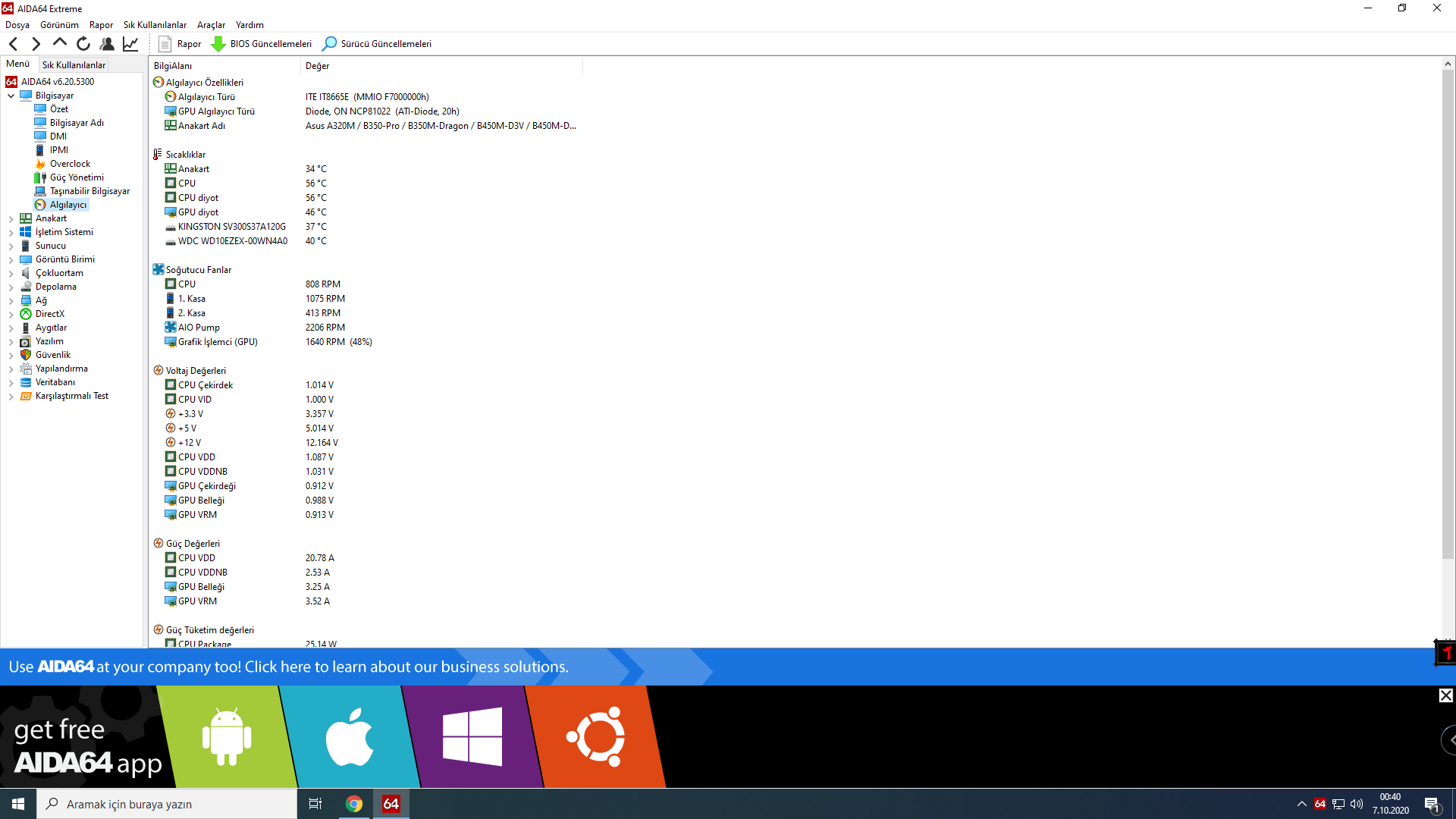Select IPMI in the tree
The width and height of the screenshot is (1456, 819).
pos(58,150)
